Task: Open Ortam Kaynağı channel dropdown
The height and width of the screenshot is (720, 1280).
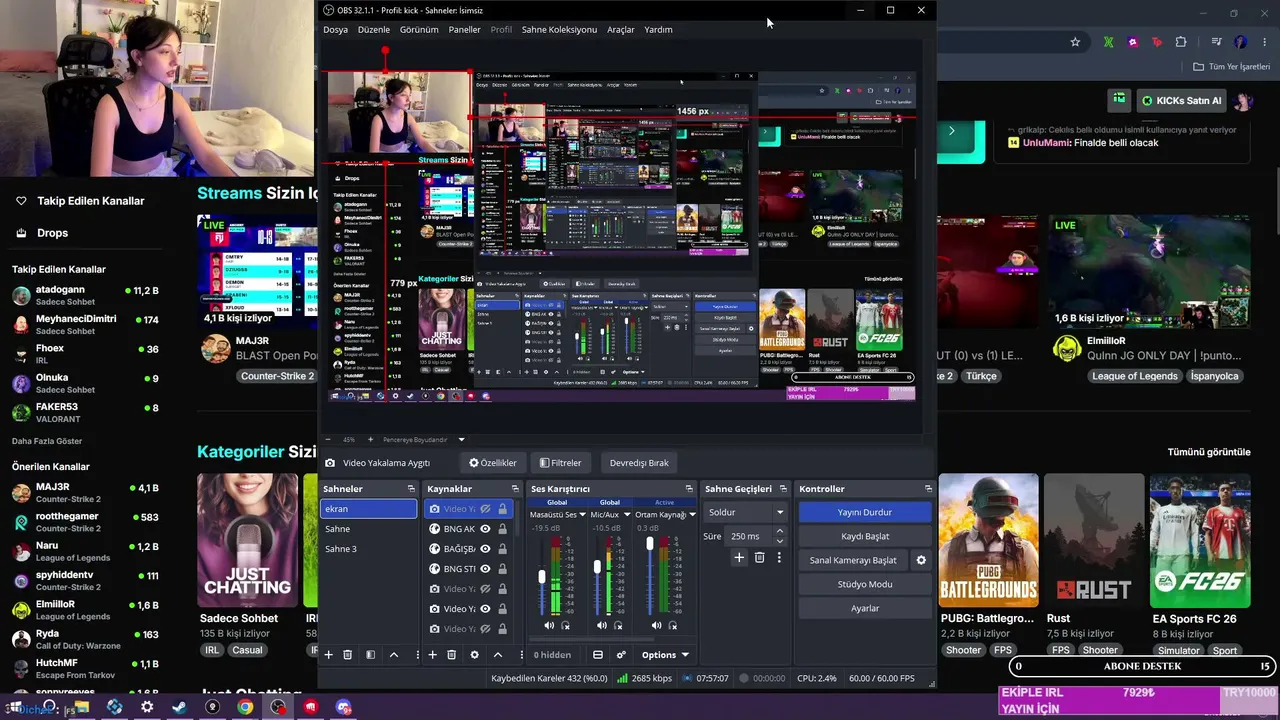Action: (692, 515)
